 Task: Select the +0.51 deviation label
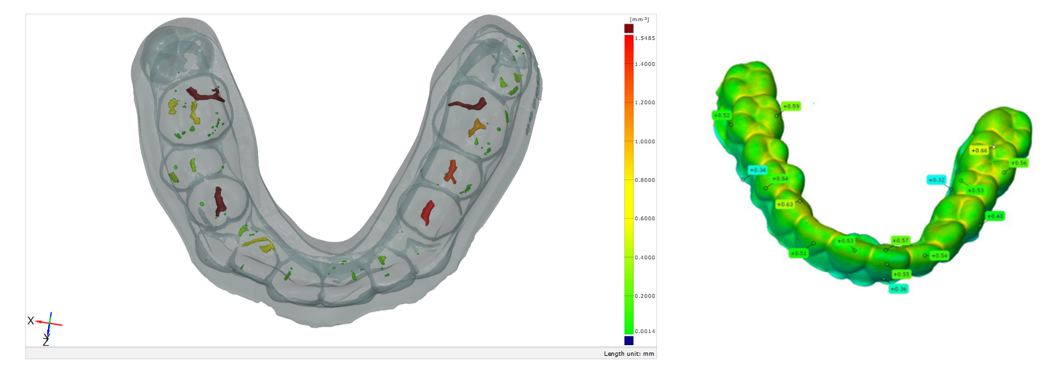[798, 254]
